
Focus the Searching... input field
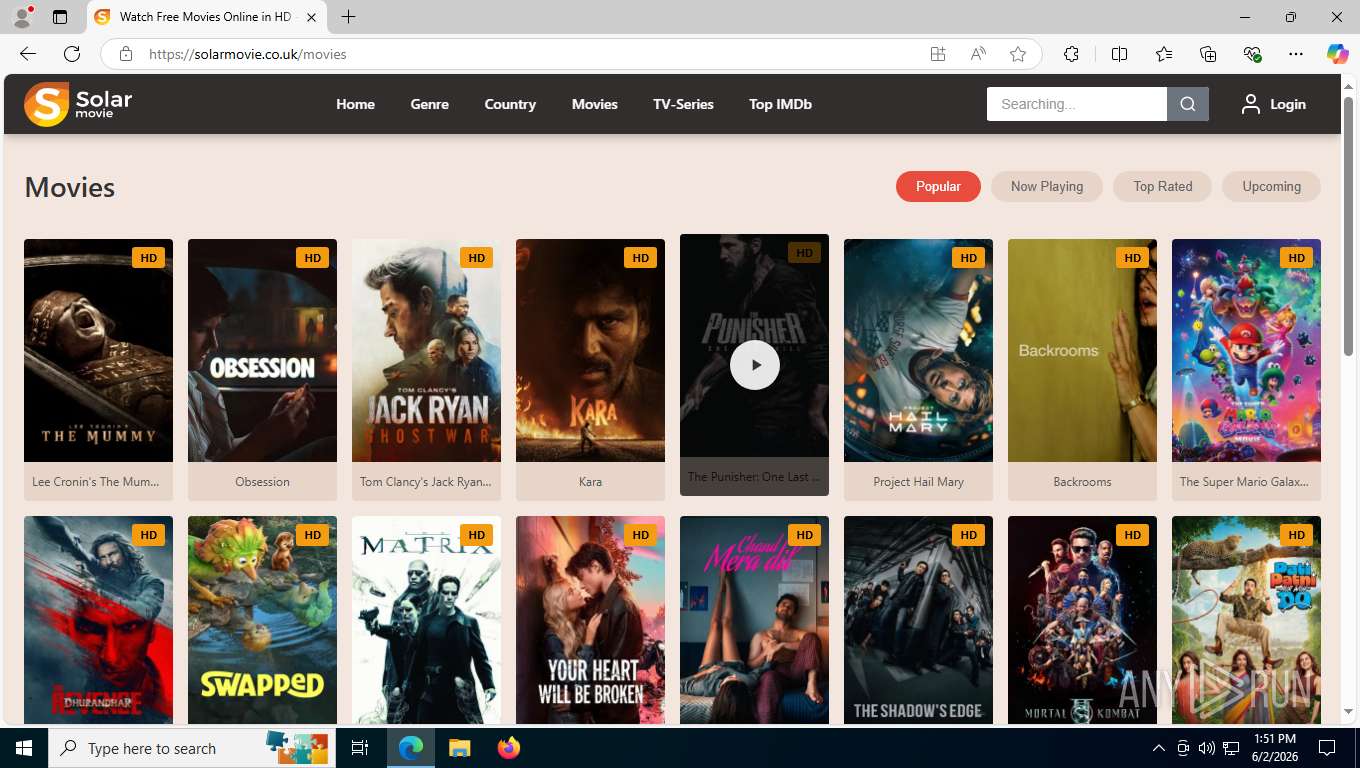(1077, 104)
